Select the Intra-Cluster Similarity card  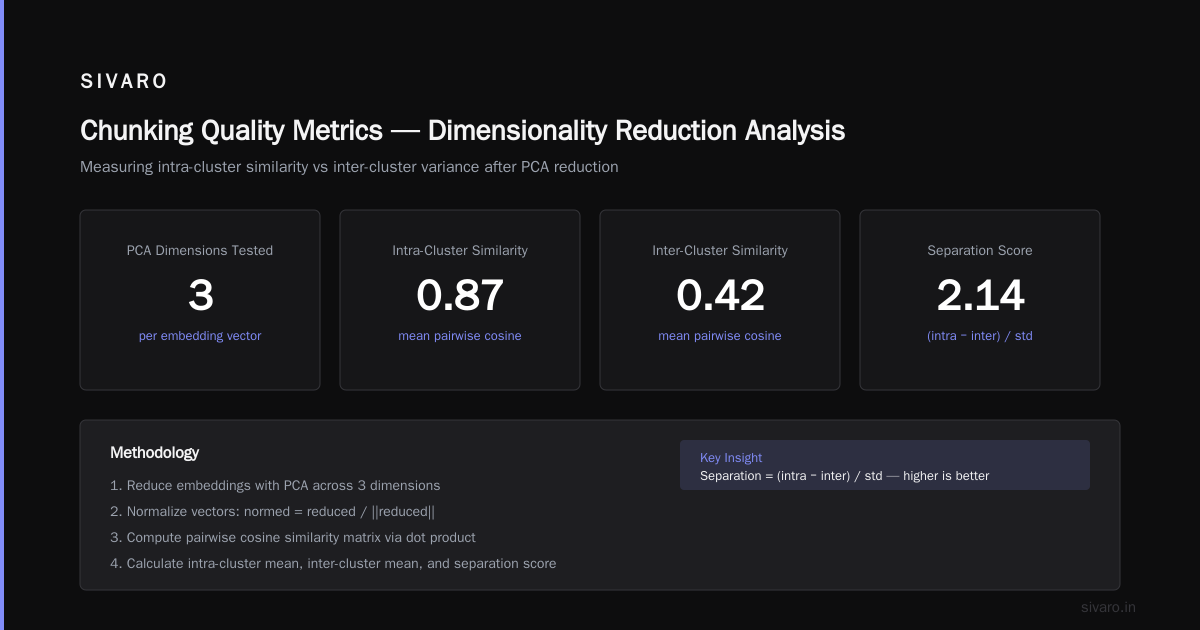tap(460, 300)
